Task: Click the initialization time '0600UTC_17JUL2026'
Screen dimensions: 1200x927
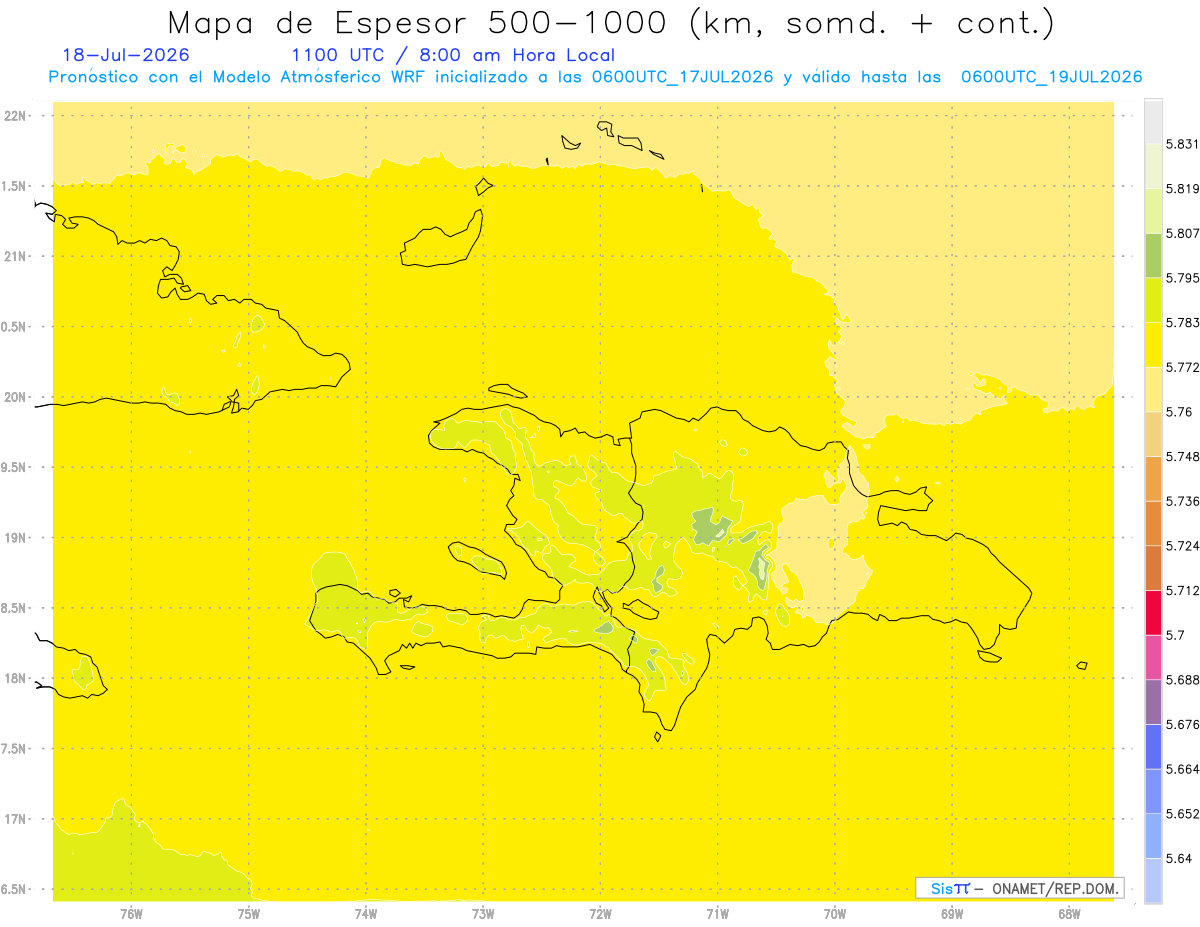Action: tap(682, 77)
